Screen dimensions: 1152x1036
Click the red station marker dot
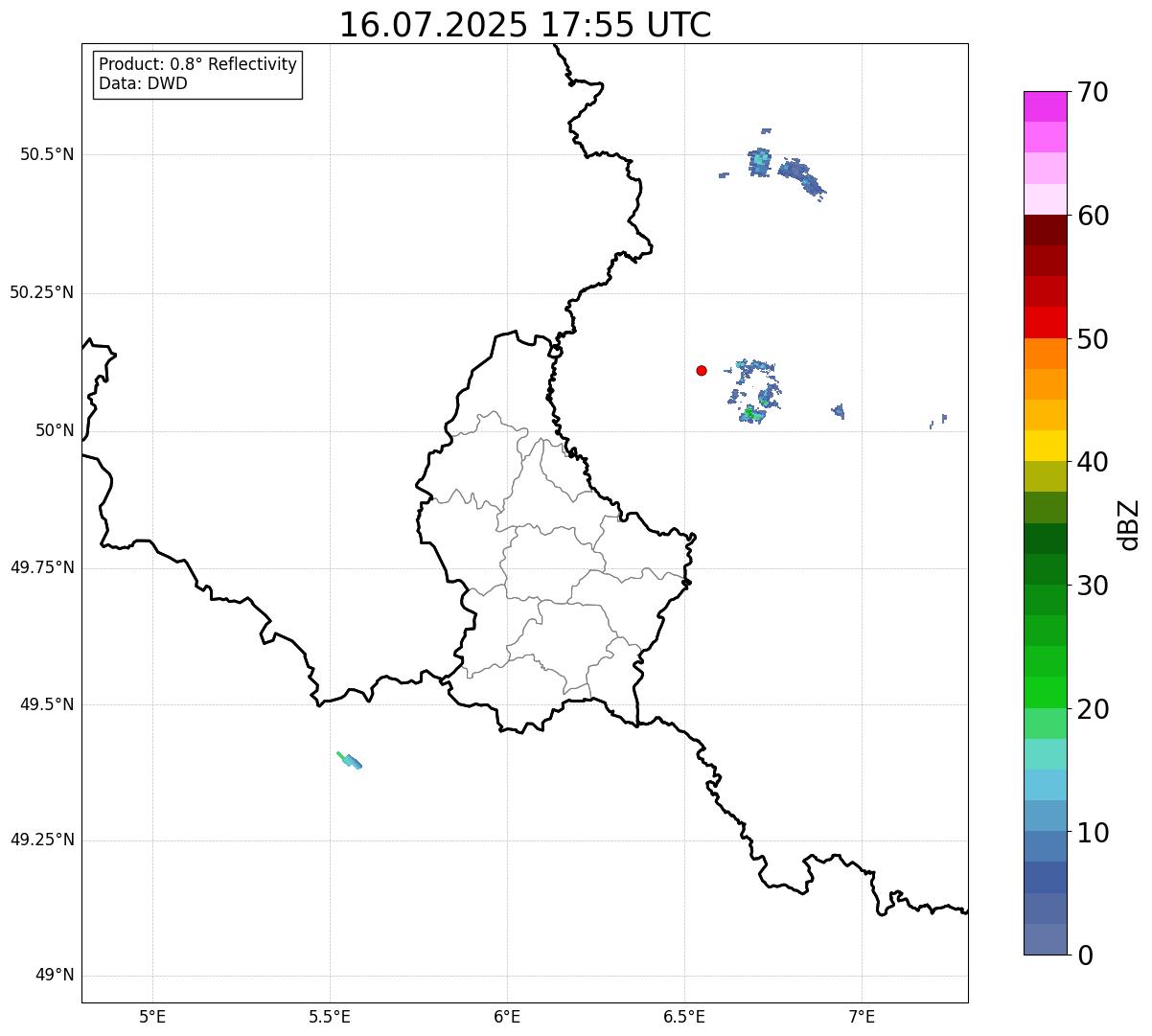click(x=702, y=370)
